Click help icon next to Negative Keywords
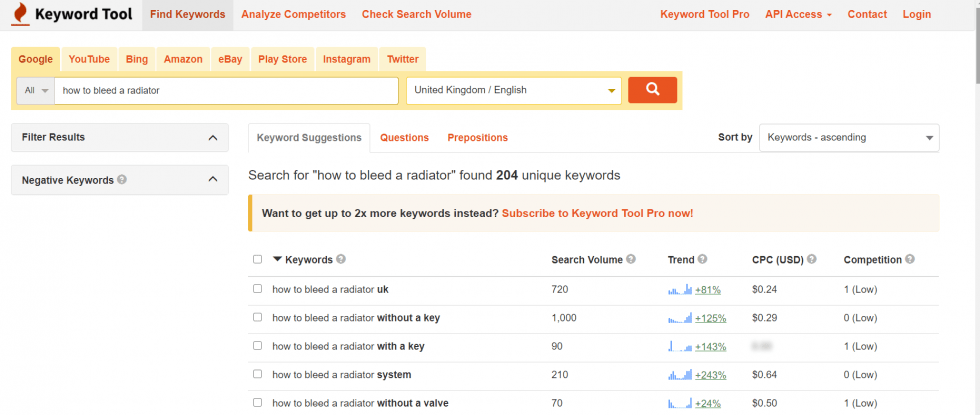980x415 pixels. coord(122,180)
